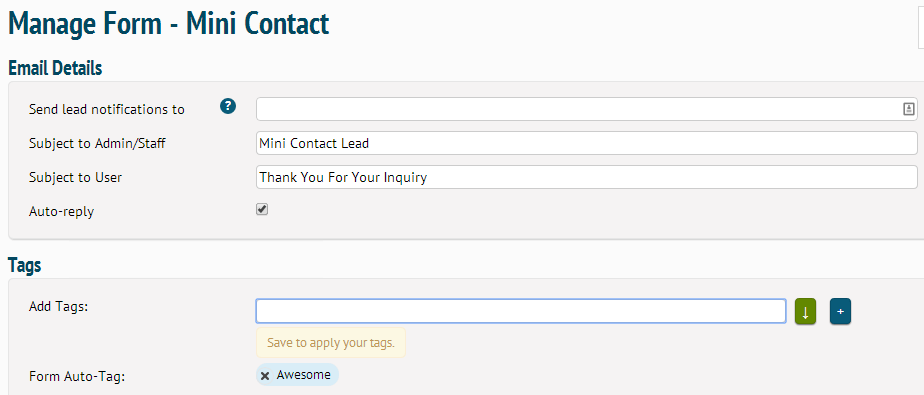The height and width of the screenshot is (395, 924).
Task: Click the Add Tags label
Action: 58,307
